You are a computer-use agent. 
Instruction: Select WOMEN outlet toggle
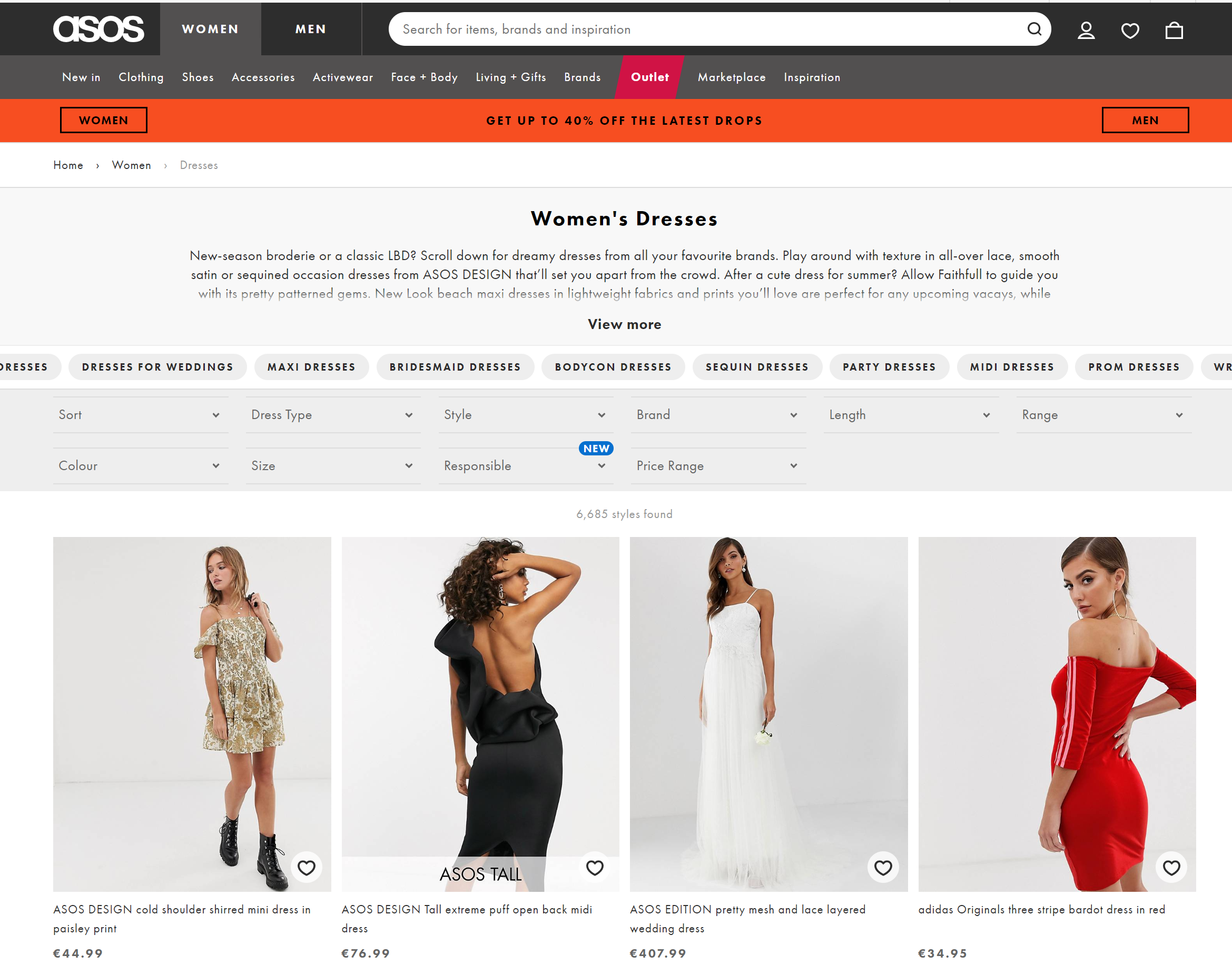click(x=103, y=120)
